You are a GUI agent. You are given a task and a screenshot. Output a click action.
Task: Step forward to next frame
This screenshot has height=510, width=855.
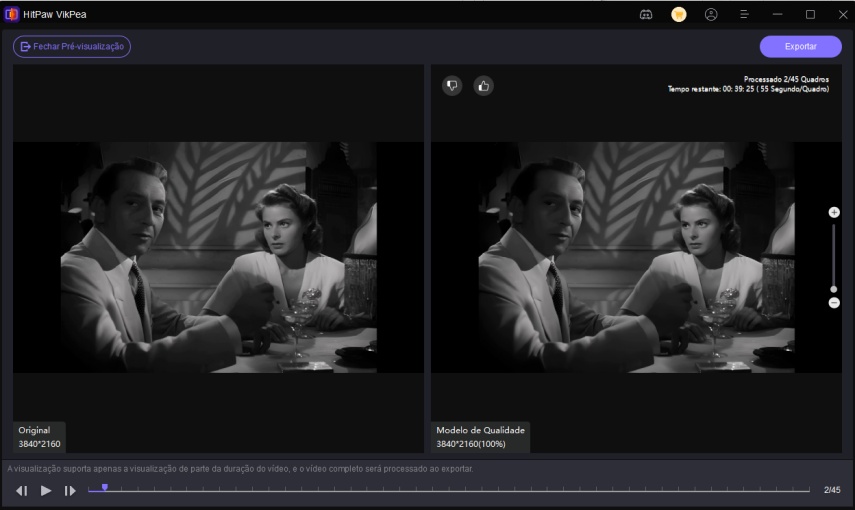tap(70, 491)
